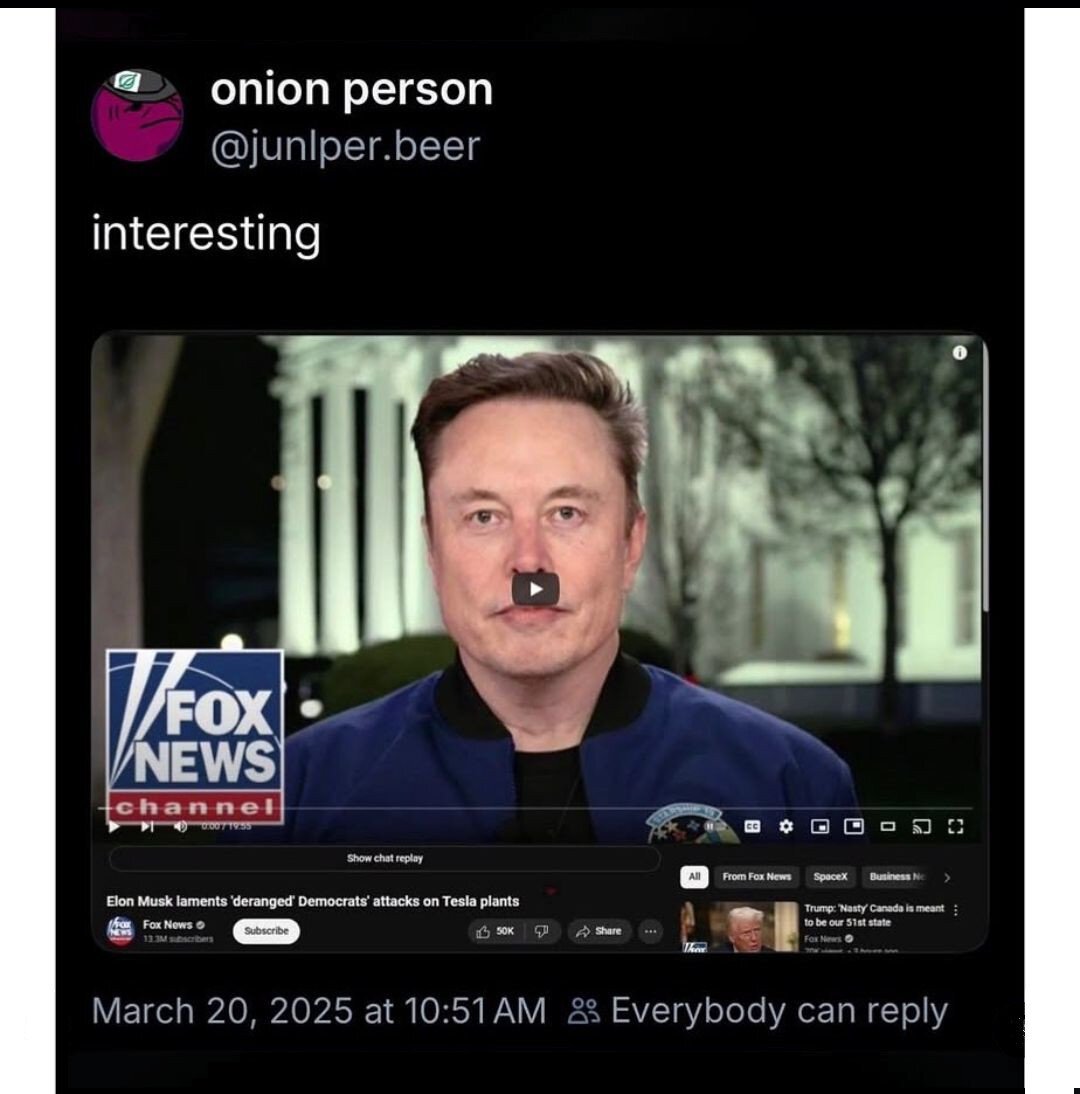Skip to the next video
This screenshot has height=1094, width=1080.
coord(147,827)
